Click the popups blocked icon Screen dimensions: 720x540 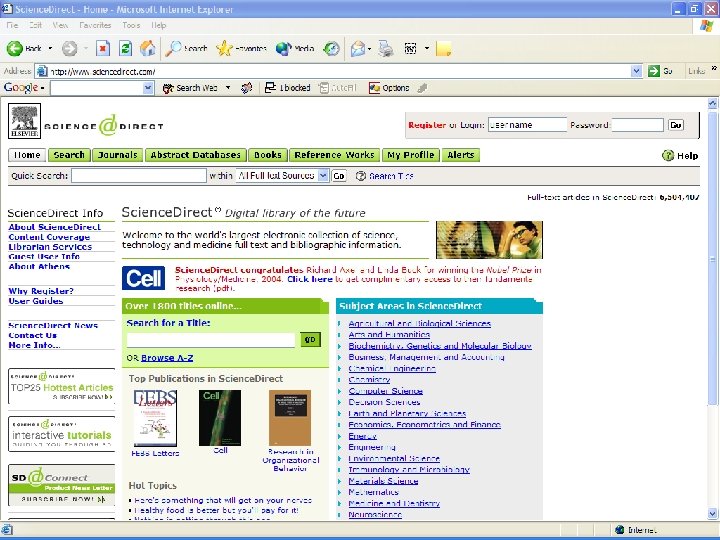pos(270,87)
